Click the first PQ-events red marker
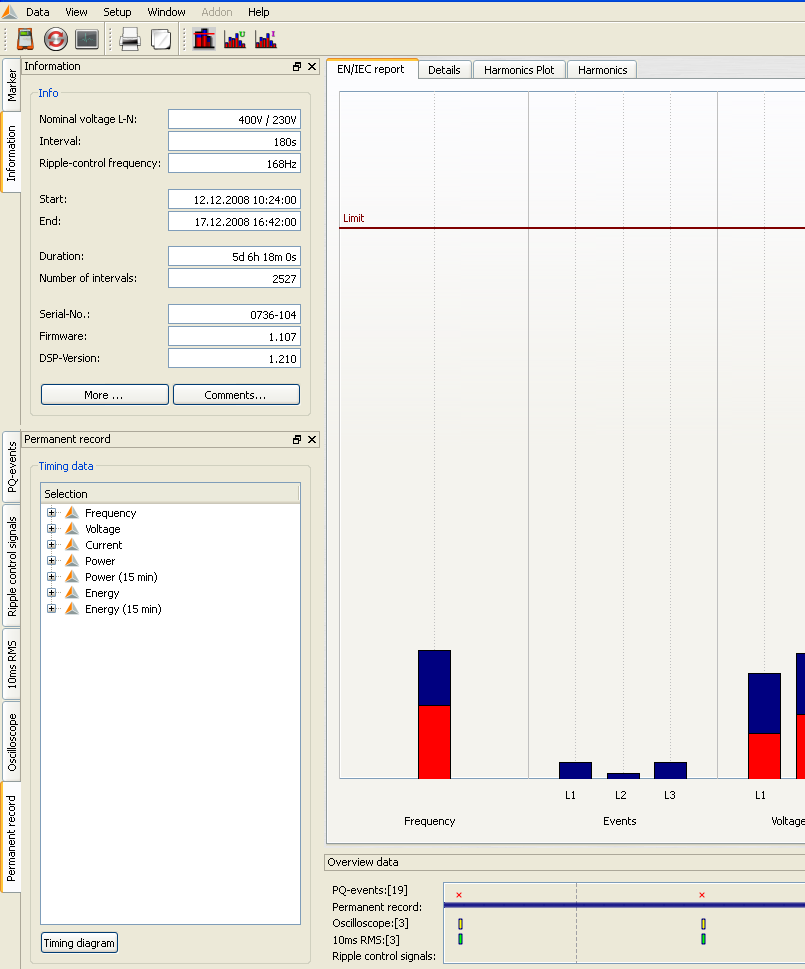The image size is (805, 969). (x=459, y=895)
